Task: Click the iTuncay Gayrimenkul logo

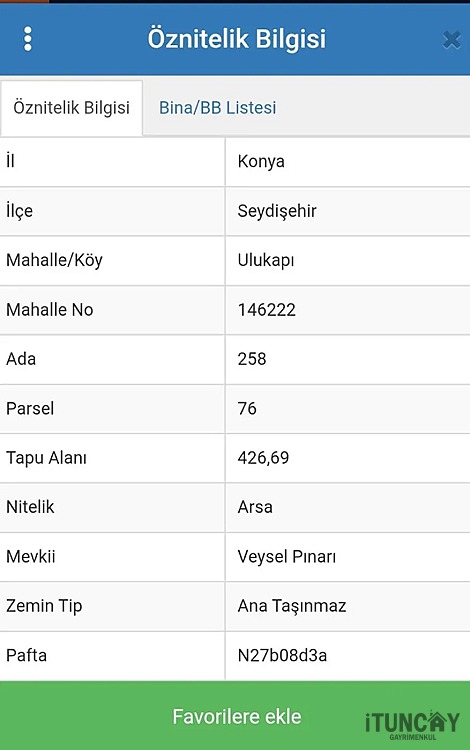Action: click(413, 725)
